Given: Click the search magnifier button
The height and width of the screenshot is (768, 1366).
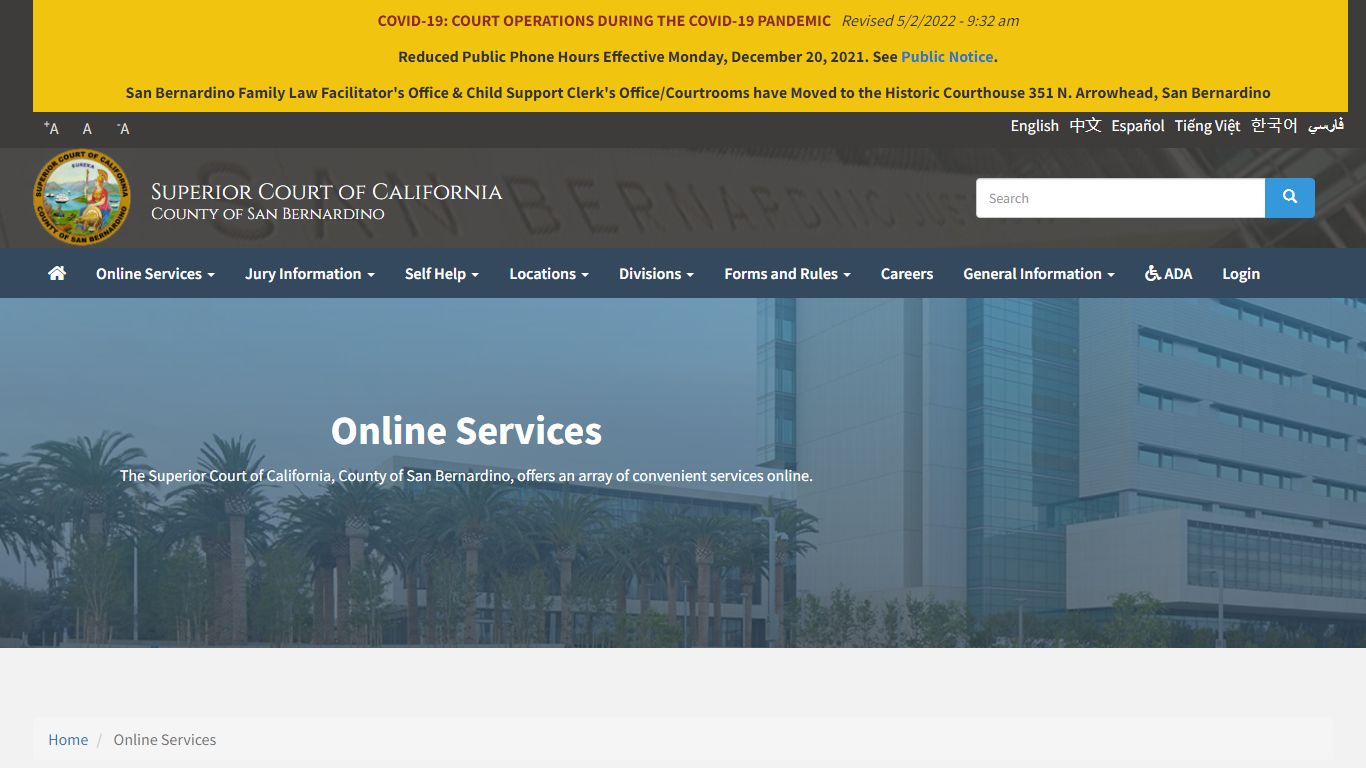Looking at the screenshot, I should [x=1290, y=198].
